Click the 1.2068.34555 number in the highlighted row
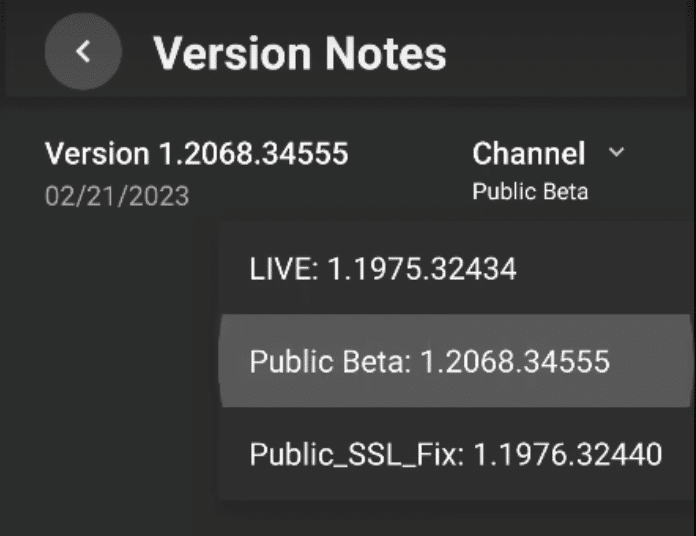Image resolution: width=696 pixels, height=536 pixels. (515, 361)
